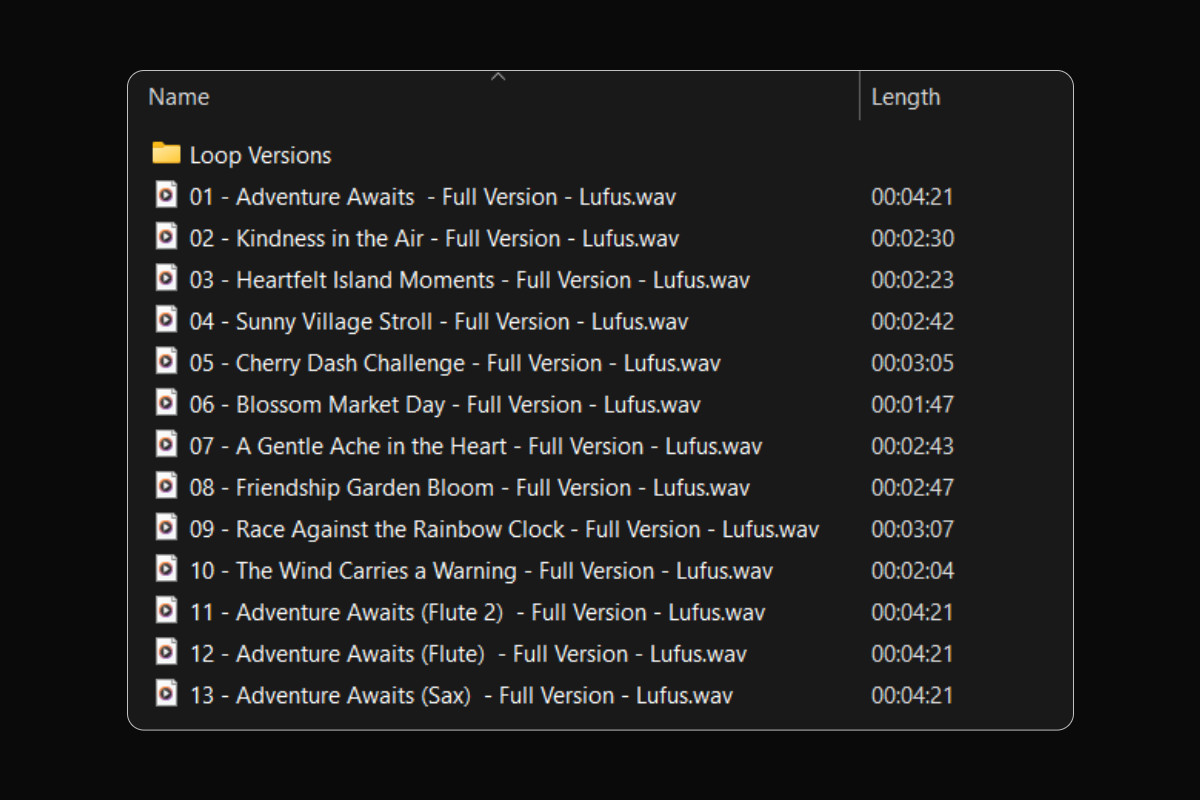
Task: Click length 00:02:43 of A Gentle Ache in the Heart
Action: point(912,446)
